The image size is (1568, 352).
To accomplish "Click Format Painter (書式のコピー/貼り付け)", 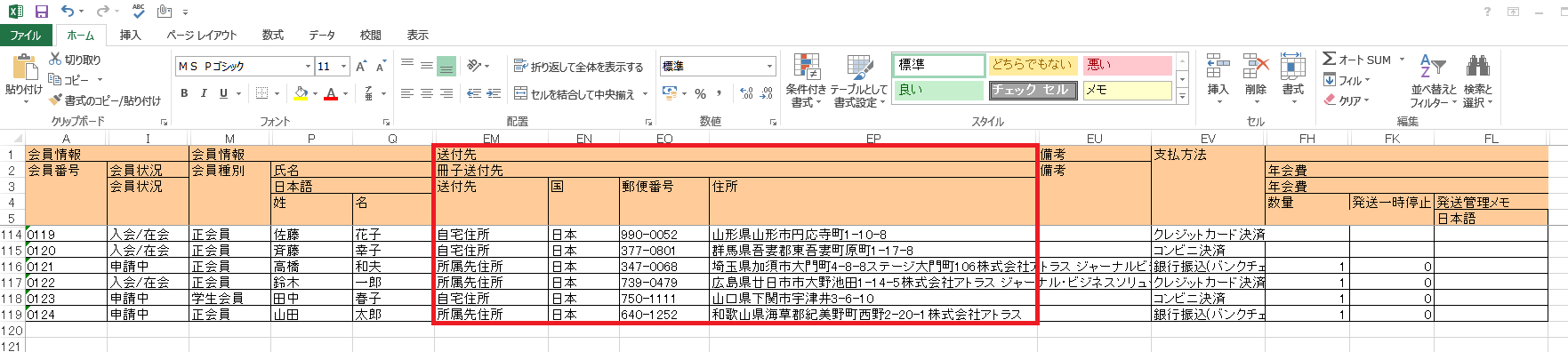I will pyautogui.click(x=105, y=100).
